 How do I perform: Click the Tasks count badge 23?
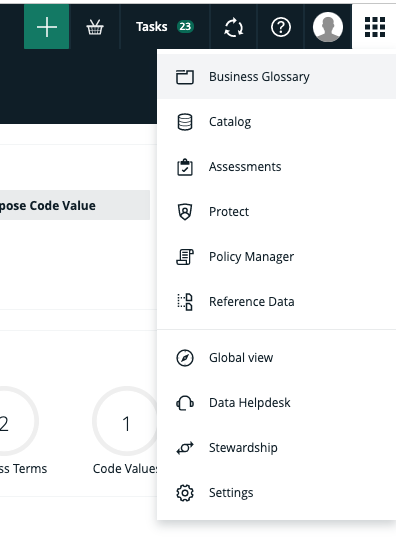tap(185, 26)
